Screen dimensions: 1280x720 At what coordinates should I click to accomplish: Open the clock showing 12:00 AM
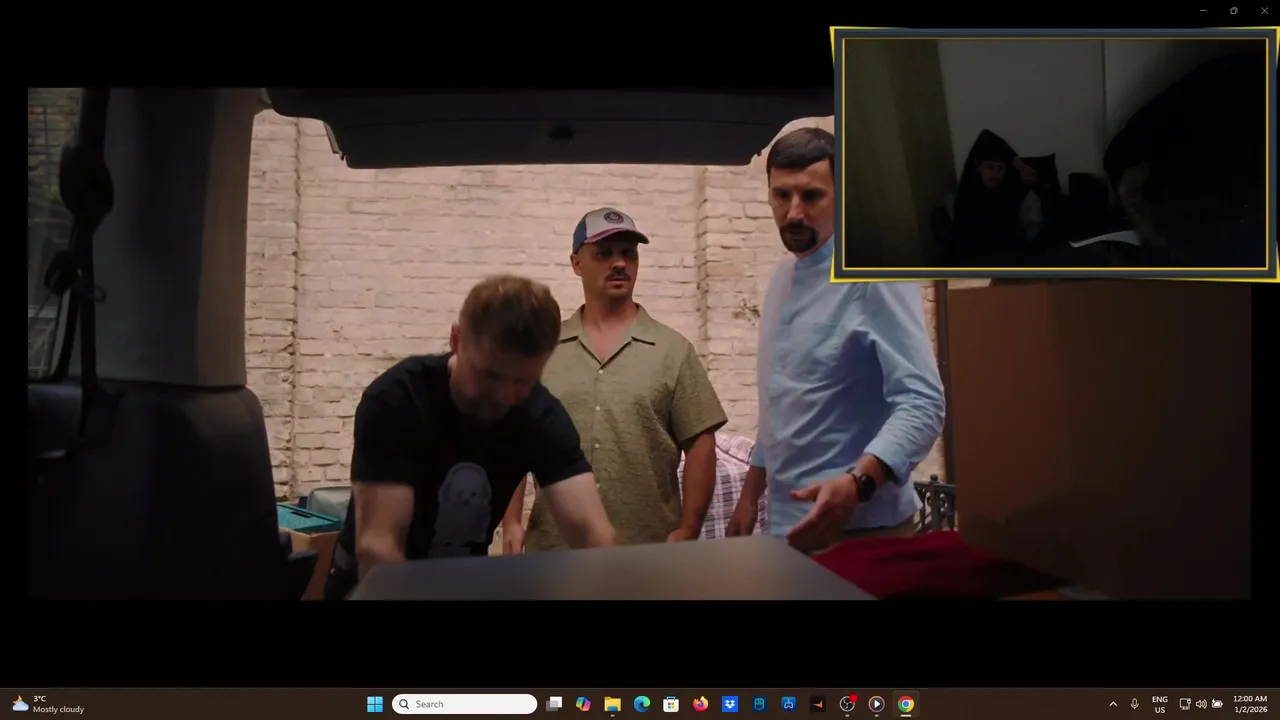pyautogui.click(x=1250, y=704)
